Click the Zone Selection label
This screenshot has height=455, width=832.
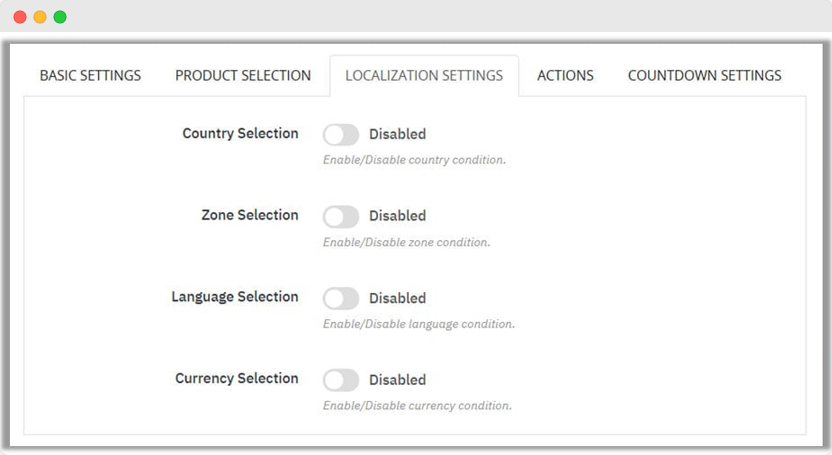coord(249,216)
